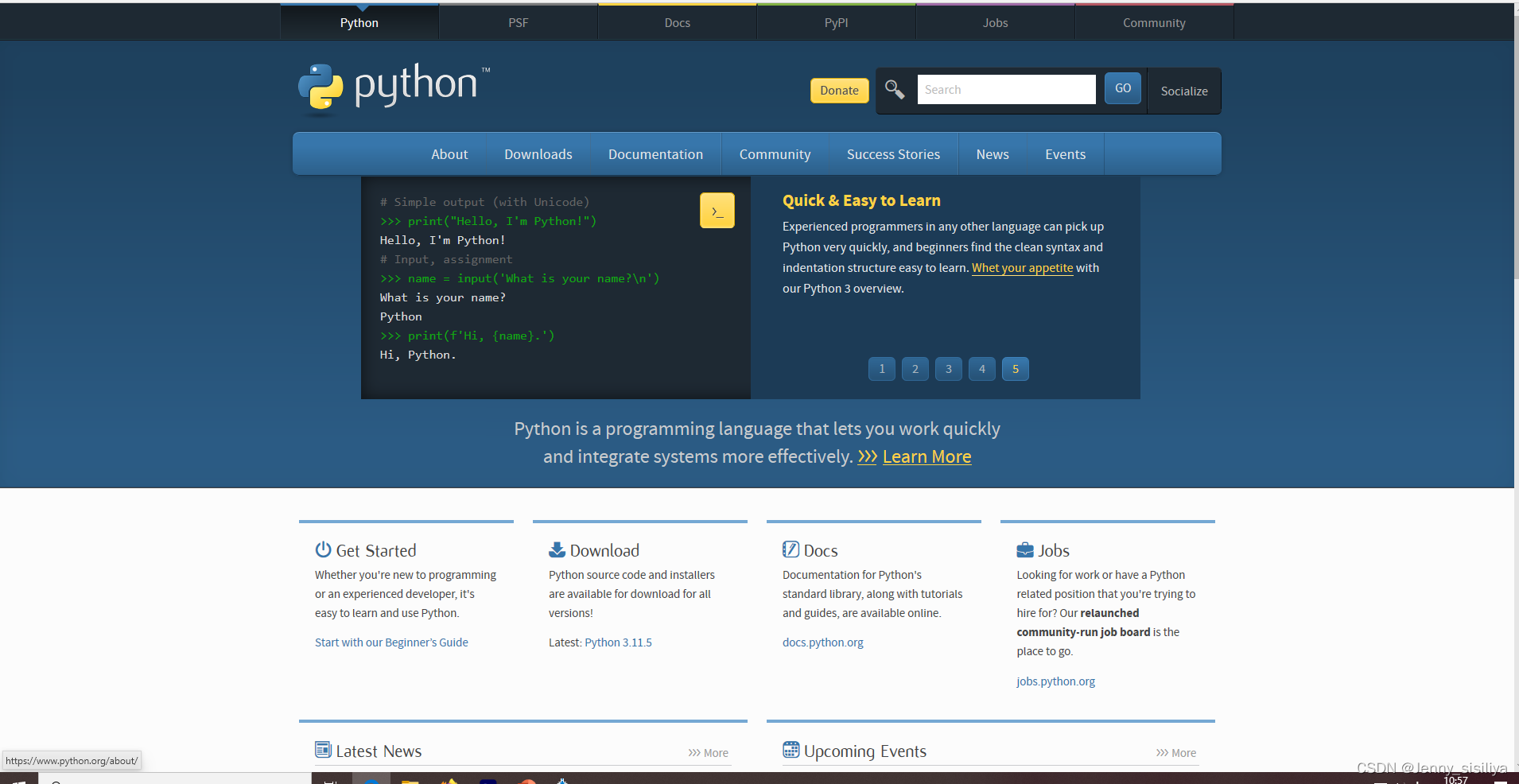Show slide 4 of the code carousel
This screenshot has width=1519, height=784.
pos(982,369)
